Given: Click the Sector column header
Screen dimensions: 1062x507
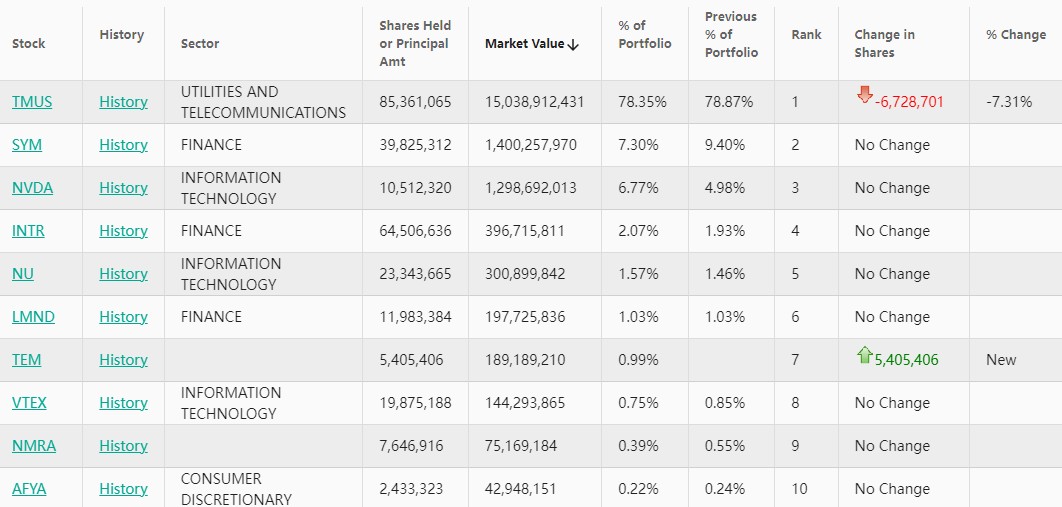Looking at the screenshot, I should (x=200, y=44).
